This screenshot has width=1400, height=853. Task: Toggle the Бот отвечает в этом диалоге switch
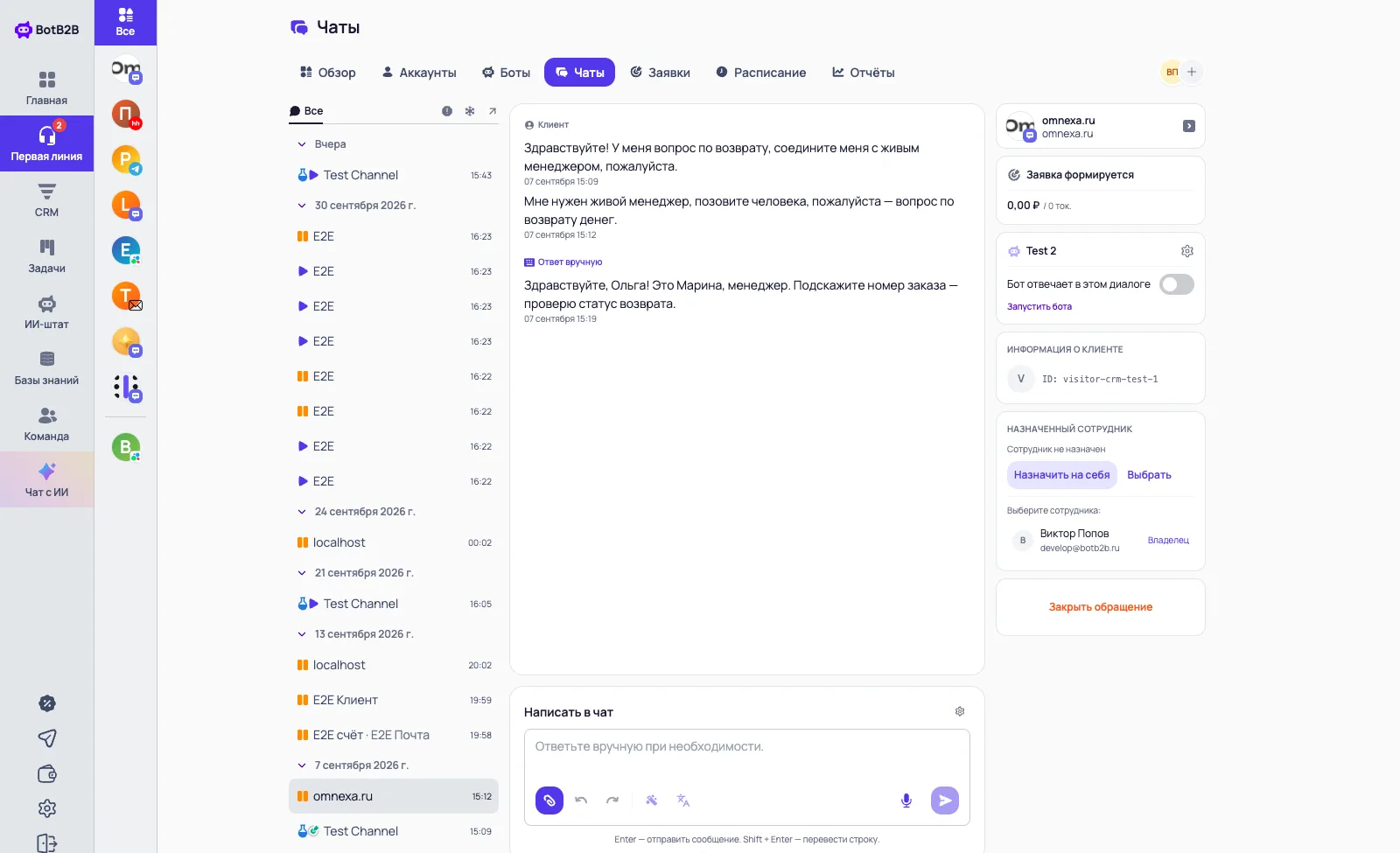pos(1177,284)
